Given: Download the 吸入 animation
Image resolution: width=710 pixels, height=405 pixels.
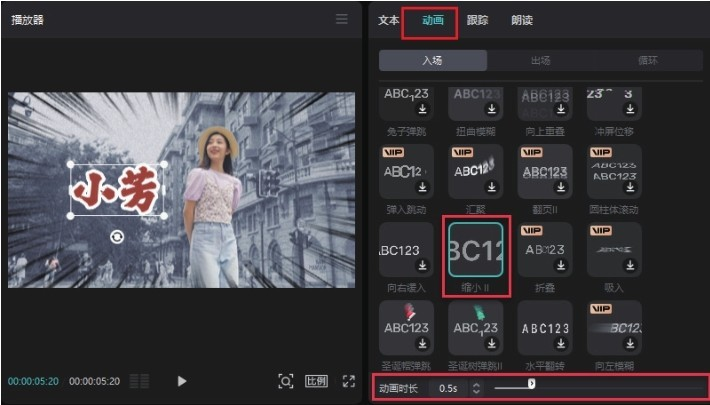Looking at the screenshot, I should pyautogui.click(x=630, y=265).
